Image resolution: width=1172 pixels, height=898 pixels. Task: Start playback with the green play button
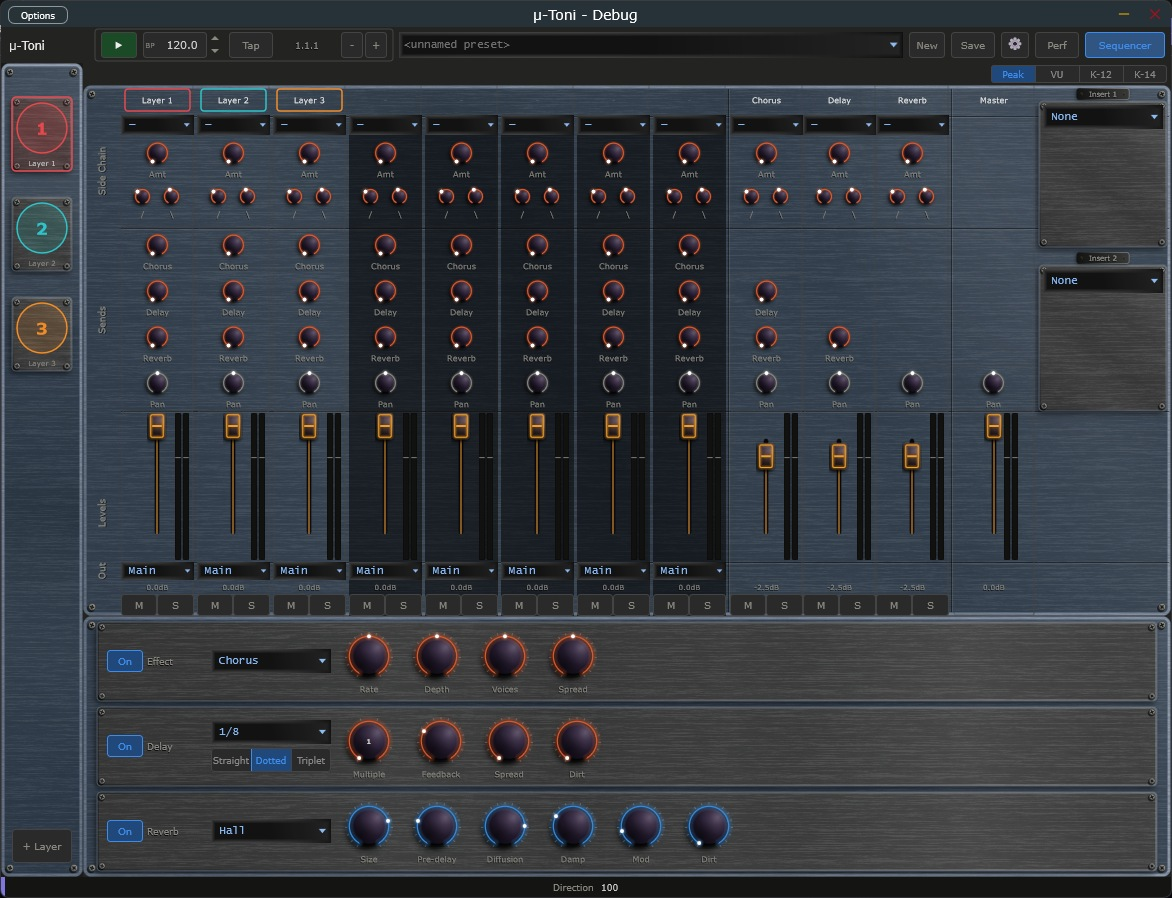pyautogui.click(x=118, y=45)
